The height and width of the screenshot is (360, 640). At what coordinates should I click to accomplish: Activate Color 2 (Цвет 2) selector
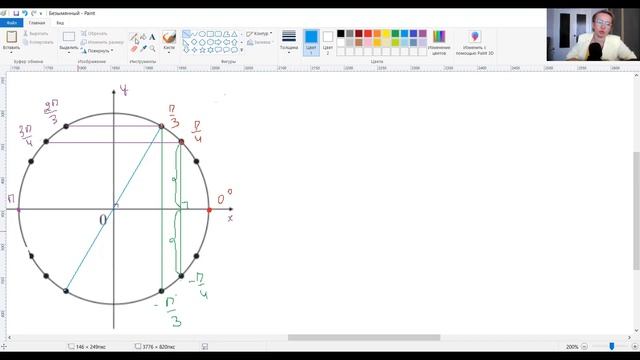click(x=328, y=42)
